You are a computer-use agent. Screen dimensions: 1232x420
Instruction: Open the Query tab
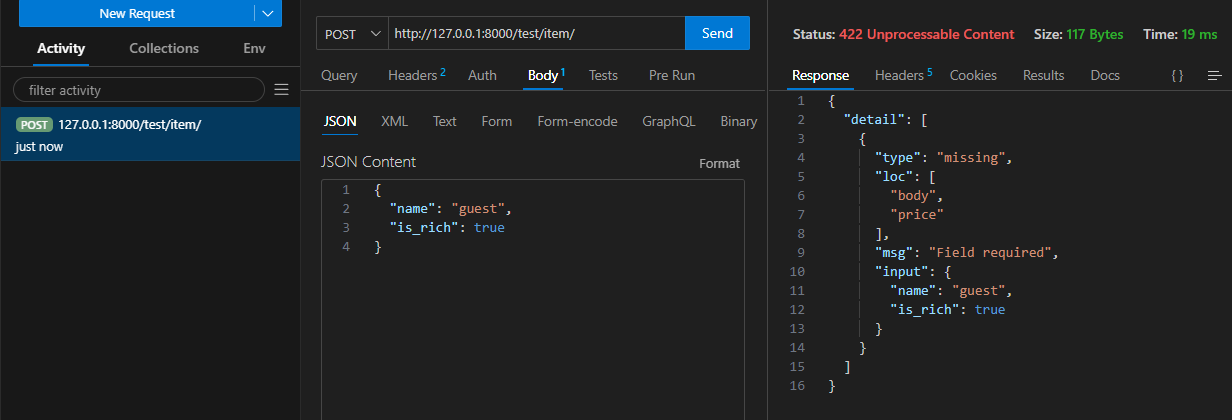point(339,75)
